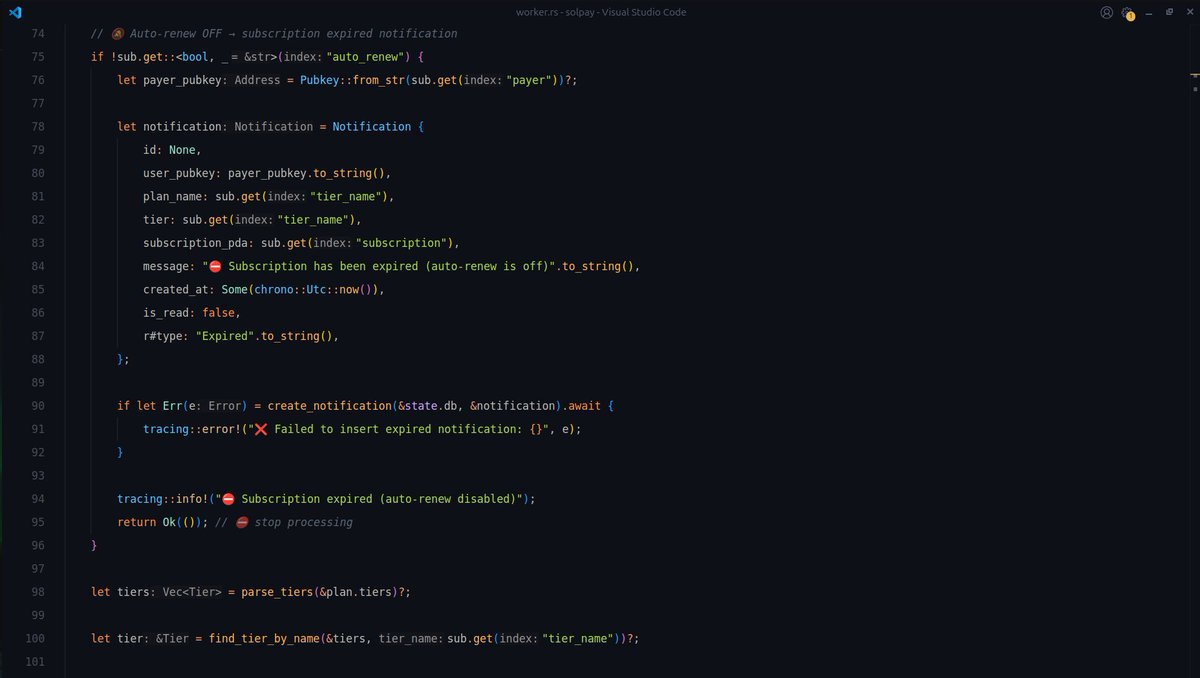Click line number 90 in the gutter
Screen dimensions: 1200x678
[x=38, y=406]
